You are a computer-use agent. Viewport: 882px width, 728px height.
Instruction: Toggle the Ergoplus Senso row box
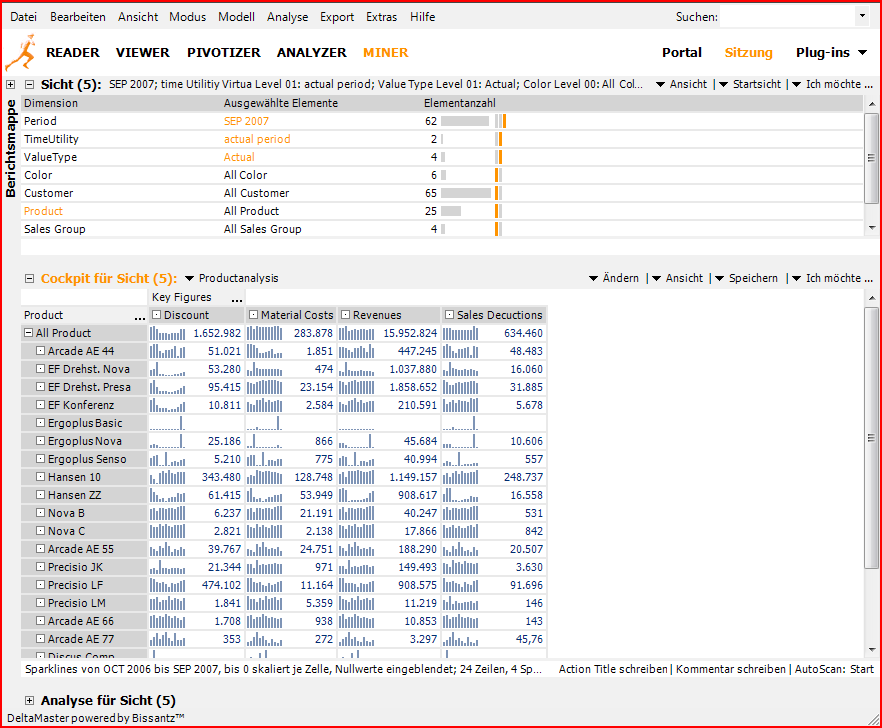[x=40, y=459]
